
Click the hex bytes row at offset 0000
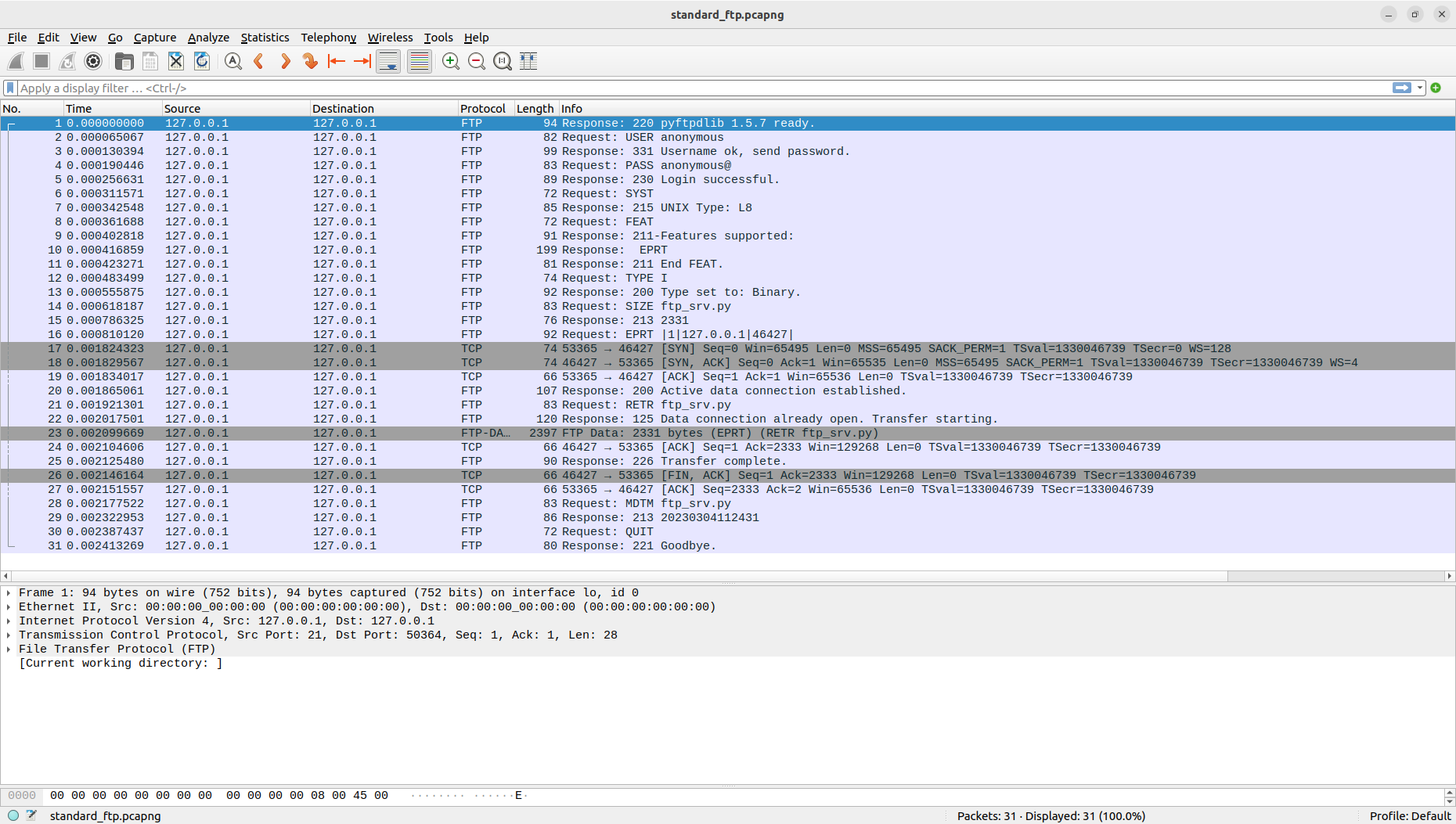coord(219,795)
